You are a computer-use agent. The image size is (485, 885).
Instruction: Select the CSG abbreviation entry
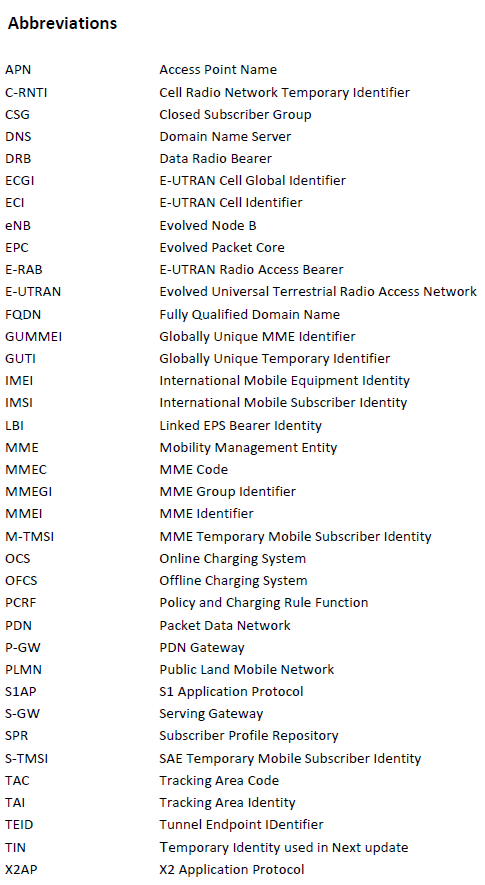click(x=18, y=114)
